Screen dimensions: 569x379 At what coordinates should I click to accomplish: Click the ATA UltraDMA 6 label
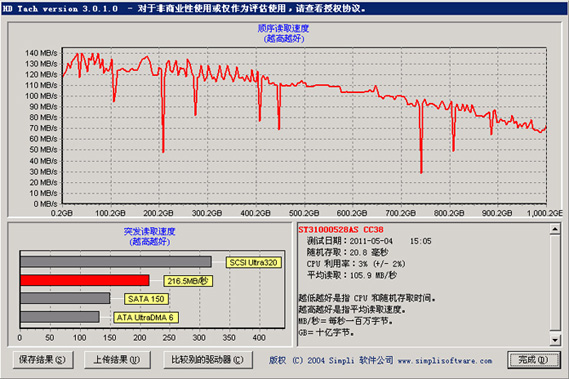coord(145,317)
